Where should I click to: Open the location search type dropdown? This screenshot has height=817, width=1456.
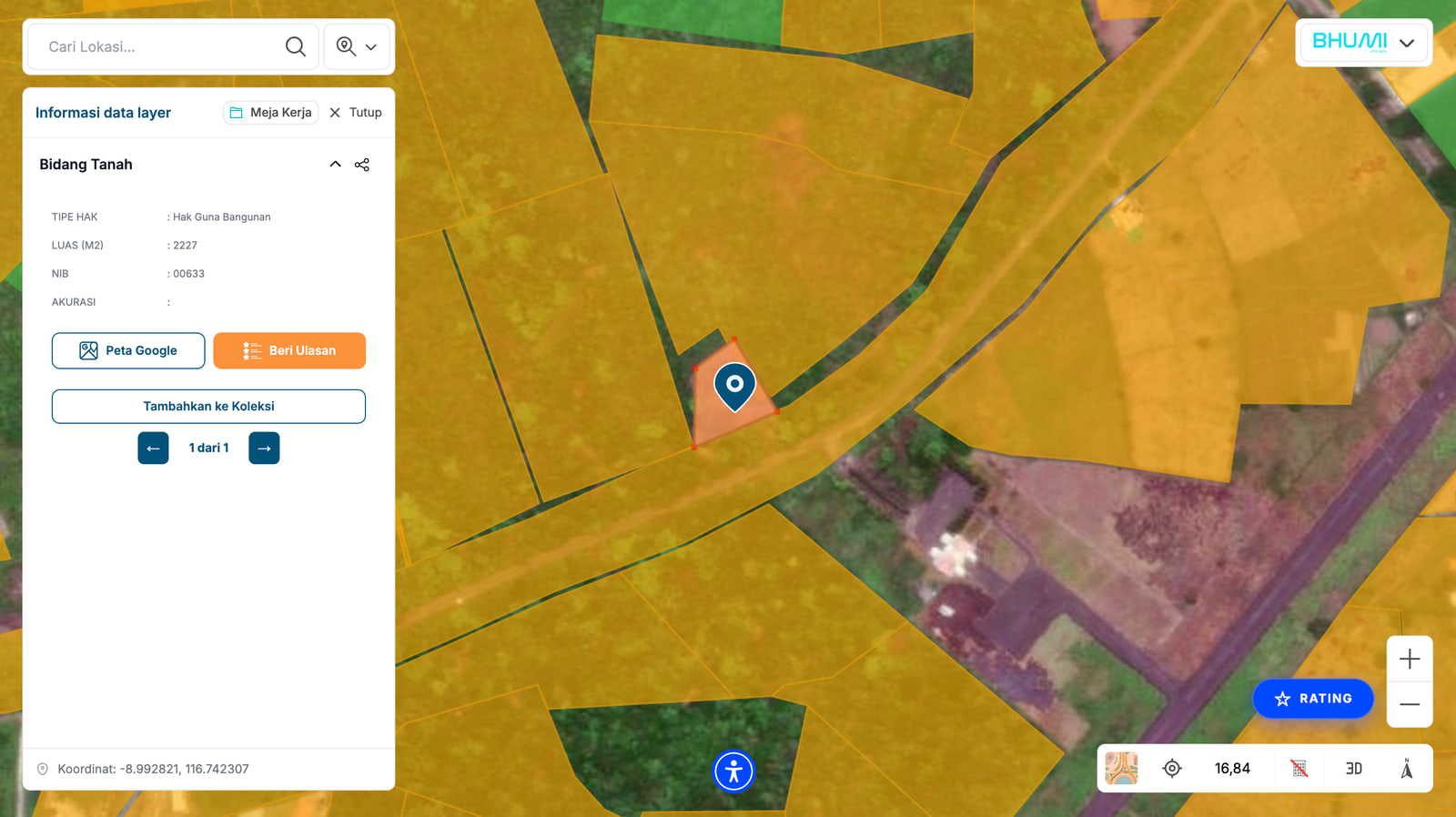click(357, 46)
